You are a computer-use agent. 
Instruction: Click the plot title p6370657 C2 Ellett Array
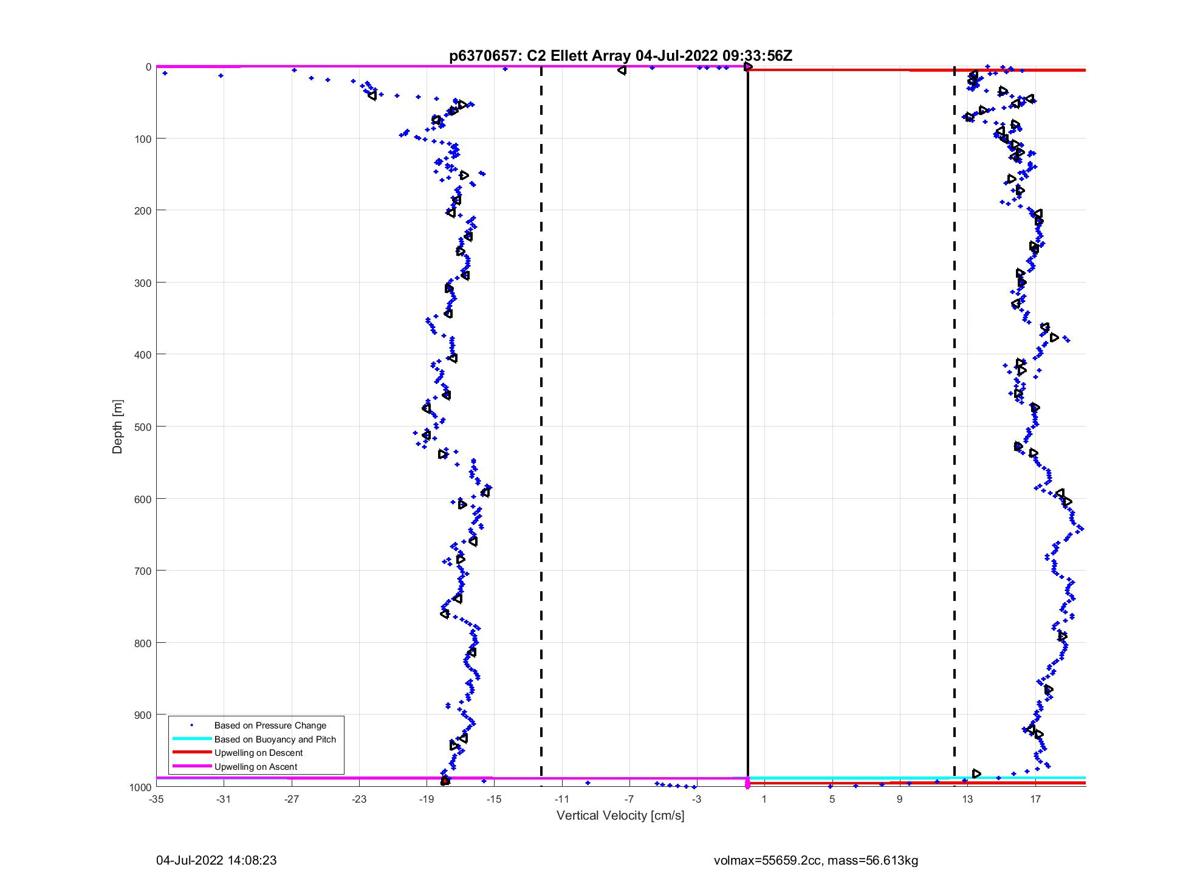coord(621,56)
